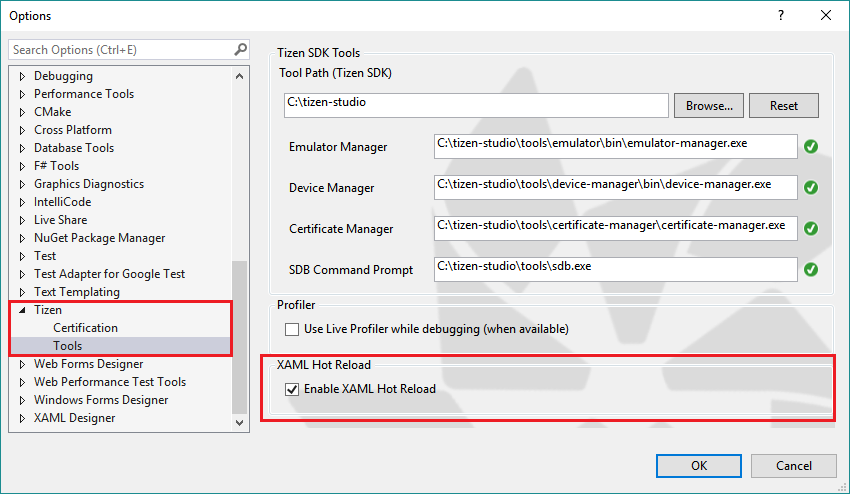Click the search magnifier icon in Search Options
The width and height of the screenshot is (850, 494).
pyautogui.click(x=240, y=49)
